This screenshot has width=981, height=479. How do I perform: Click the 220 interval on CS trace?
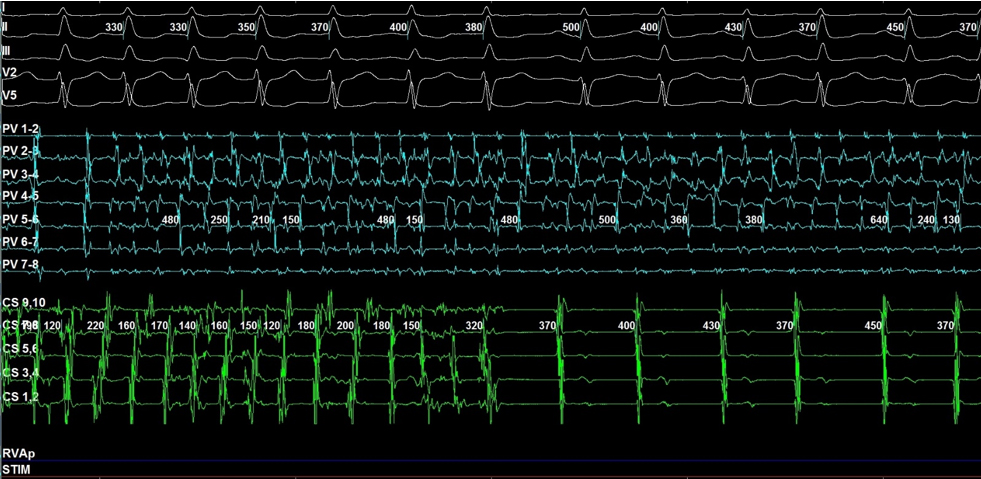pyautogui.click(x=97, y=327)
